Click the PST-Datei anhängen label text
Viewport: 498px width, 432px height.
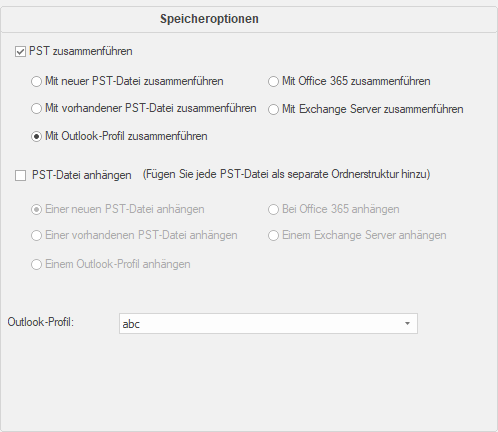[x=82, y=175]
